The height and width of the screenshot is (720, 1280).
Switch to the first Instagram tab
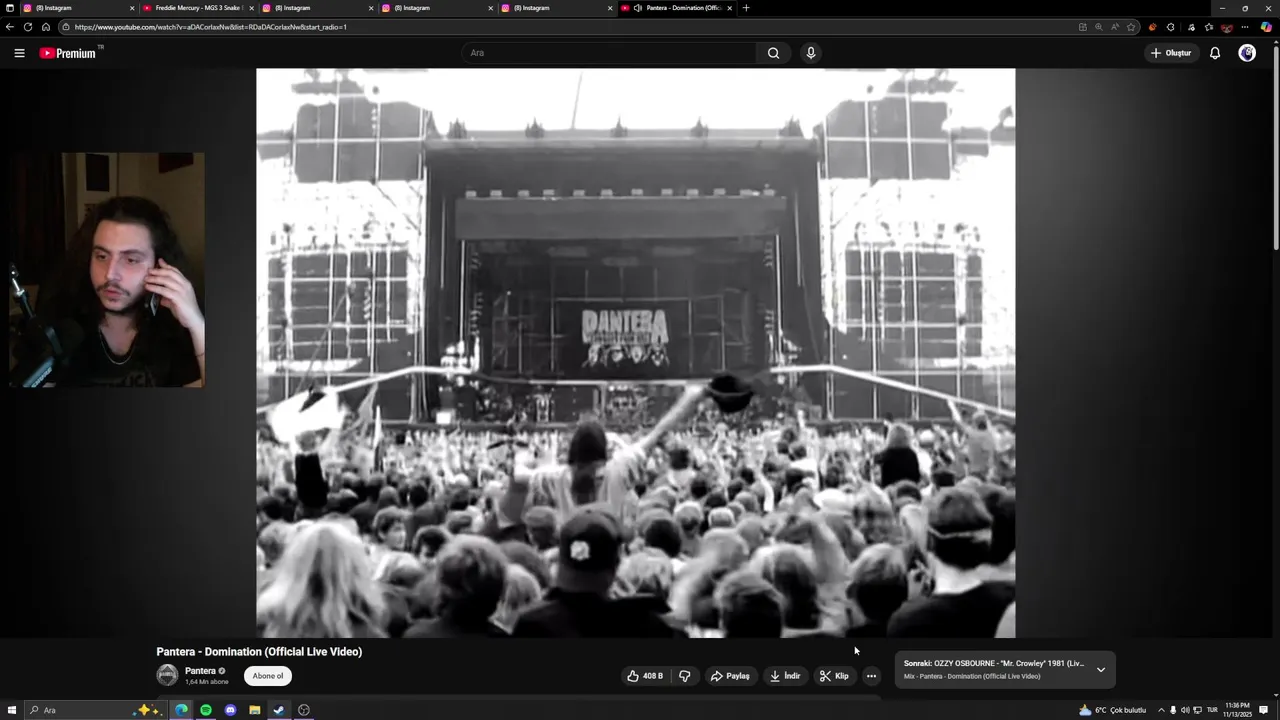(78, 8)
